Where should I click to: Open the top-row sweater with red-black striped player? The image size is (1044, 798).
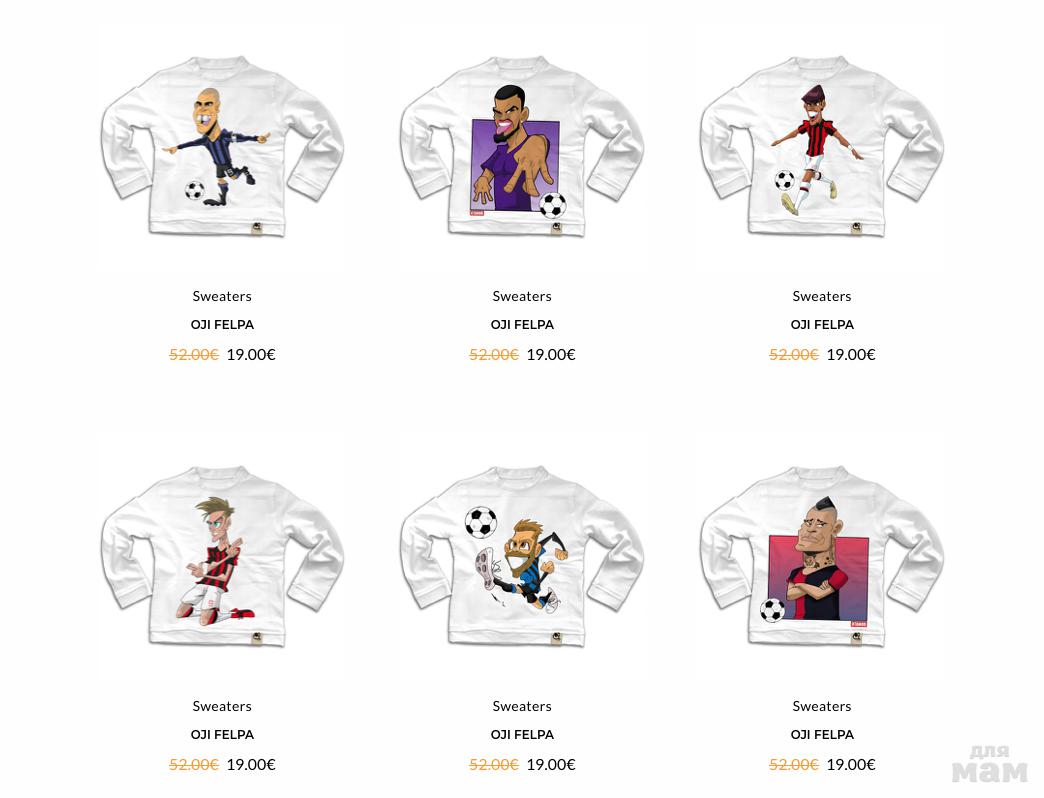point(822,150)
